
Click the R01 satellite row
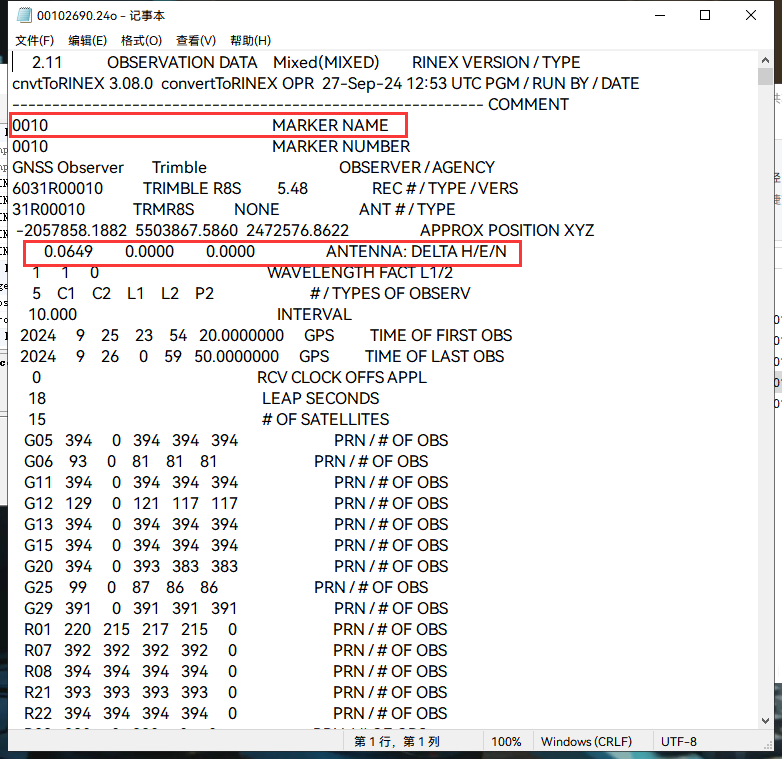pos(235,629)
